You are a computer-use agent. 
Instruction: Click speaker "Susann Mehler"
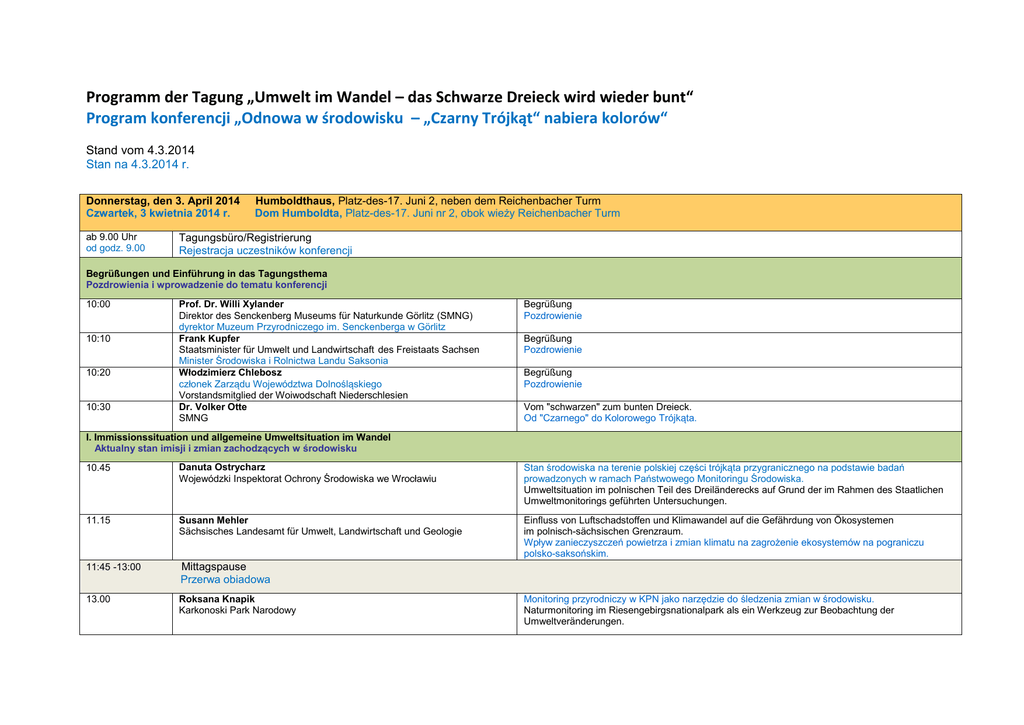click(213, 521)
